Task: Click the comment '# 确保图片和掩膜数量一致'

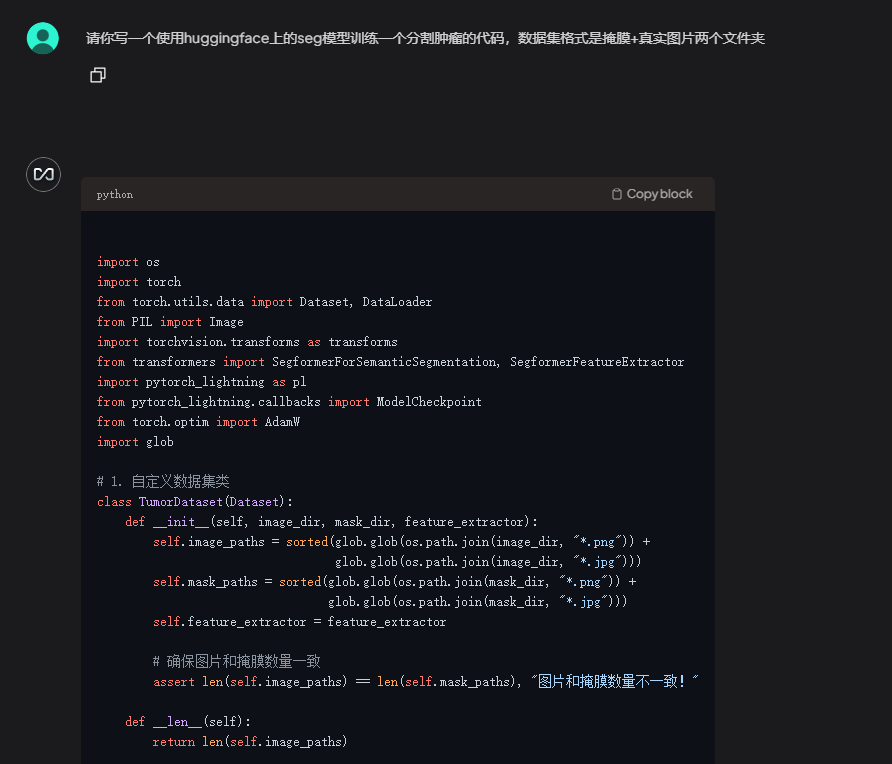Action: pos(237,662)
